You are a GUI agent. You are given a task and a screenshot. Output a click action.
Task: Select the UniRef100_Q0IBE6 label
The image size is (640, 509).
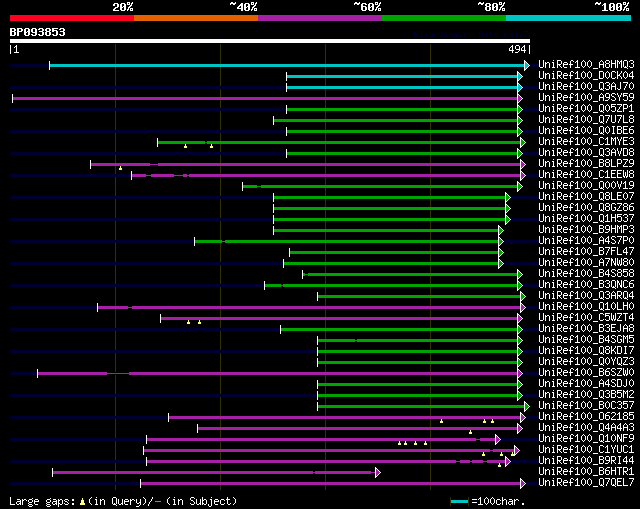[x=586, y=131]
